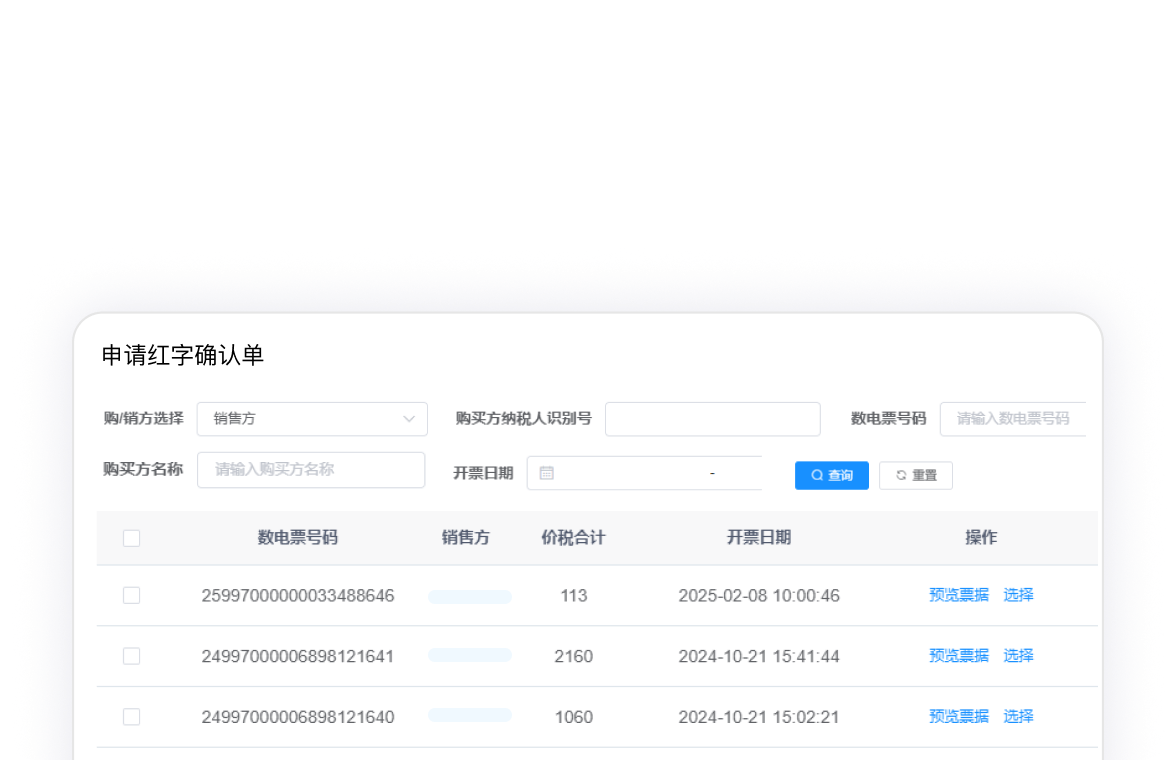The height and width of the screenshot is (760, 1176).
Task: Click the 申请红字确认单 title
Action: pos(182,355)
